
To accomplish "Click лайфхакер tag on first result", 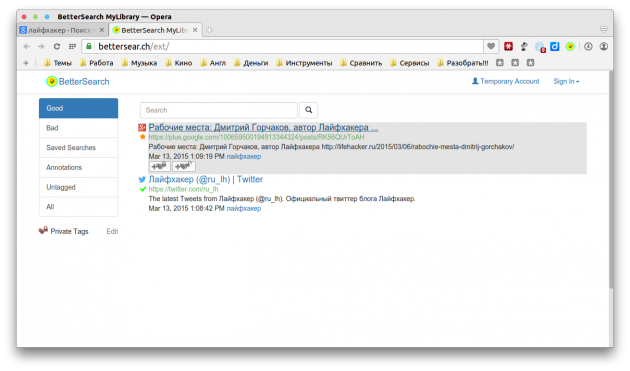I will pos(243,156).
